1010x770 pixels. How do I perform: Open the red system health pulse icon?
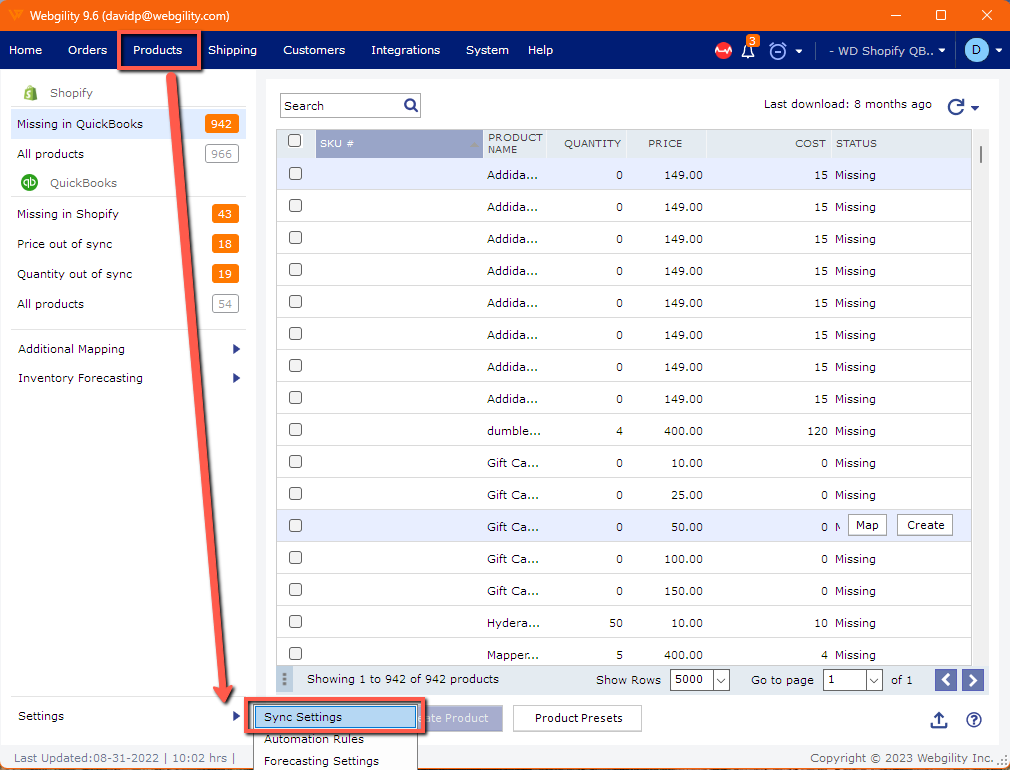click(x=723, y=50)
